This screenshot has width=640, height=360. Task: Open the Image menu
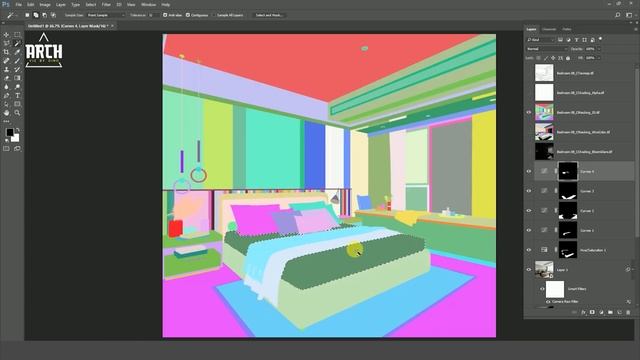pos(45,5)
